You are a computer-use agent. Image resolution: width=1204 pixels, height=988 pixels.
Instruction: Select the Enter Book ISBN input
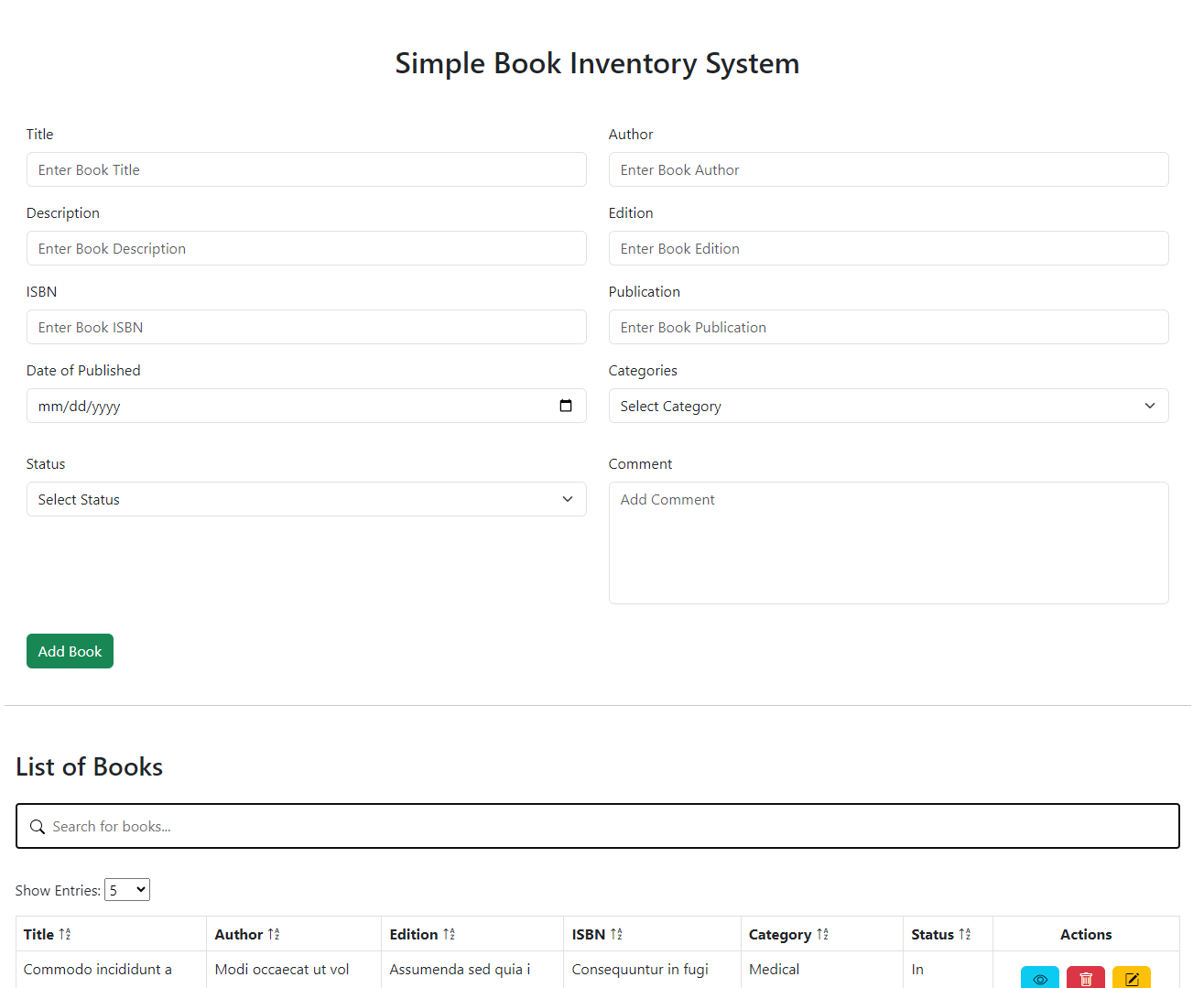[306, 327]
